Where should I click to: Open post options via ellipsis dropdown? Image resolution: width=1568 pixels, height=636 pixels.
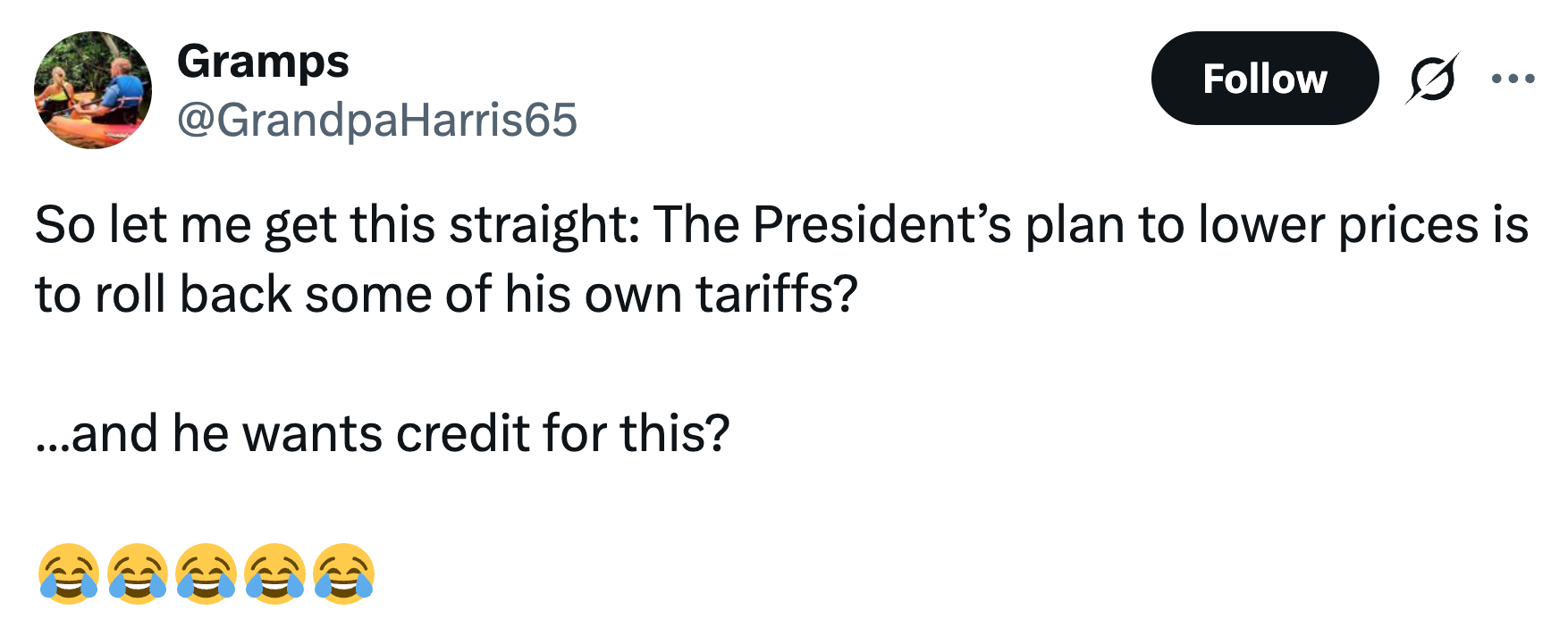[1513, 79]
